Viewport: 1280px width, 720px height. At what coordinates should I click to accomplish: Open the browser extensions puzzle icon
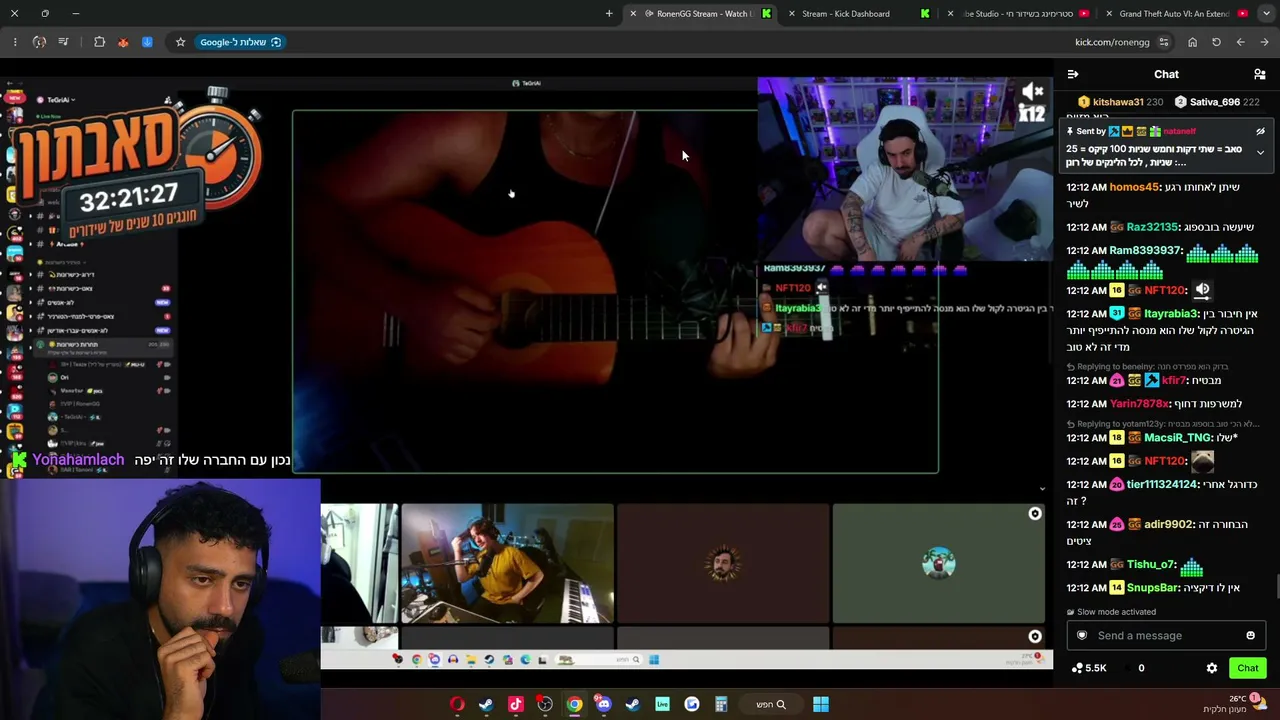pos(99,42)
